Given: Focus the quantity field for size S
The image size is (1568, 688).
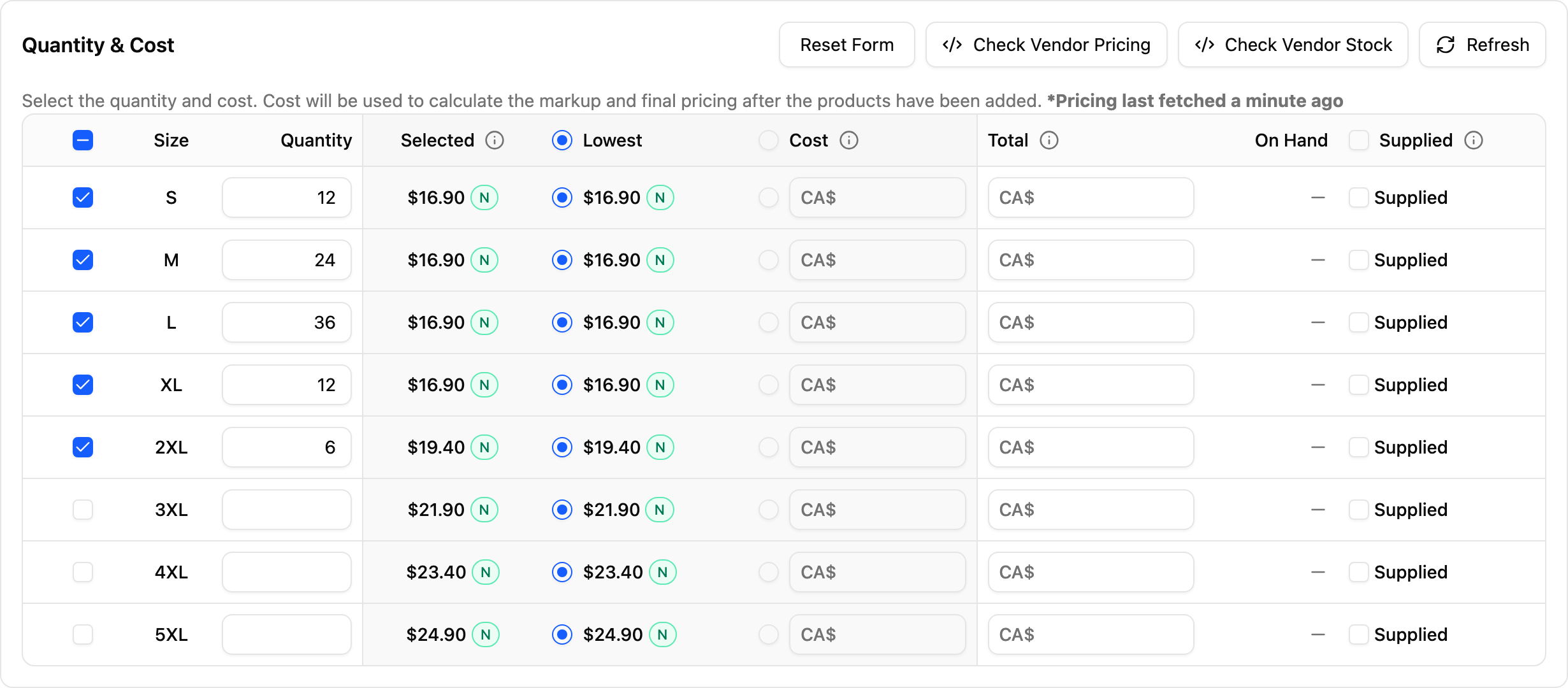Looking at the screenshot, I should point(287,197).
